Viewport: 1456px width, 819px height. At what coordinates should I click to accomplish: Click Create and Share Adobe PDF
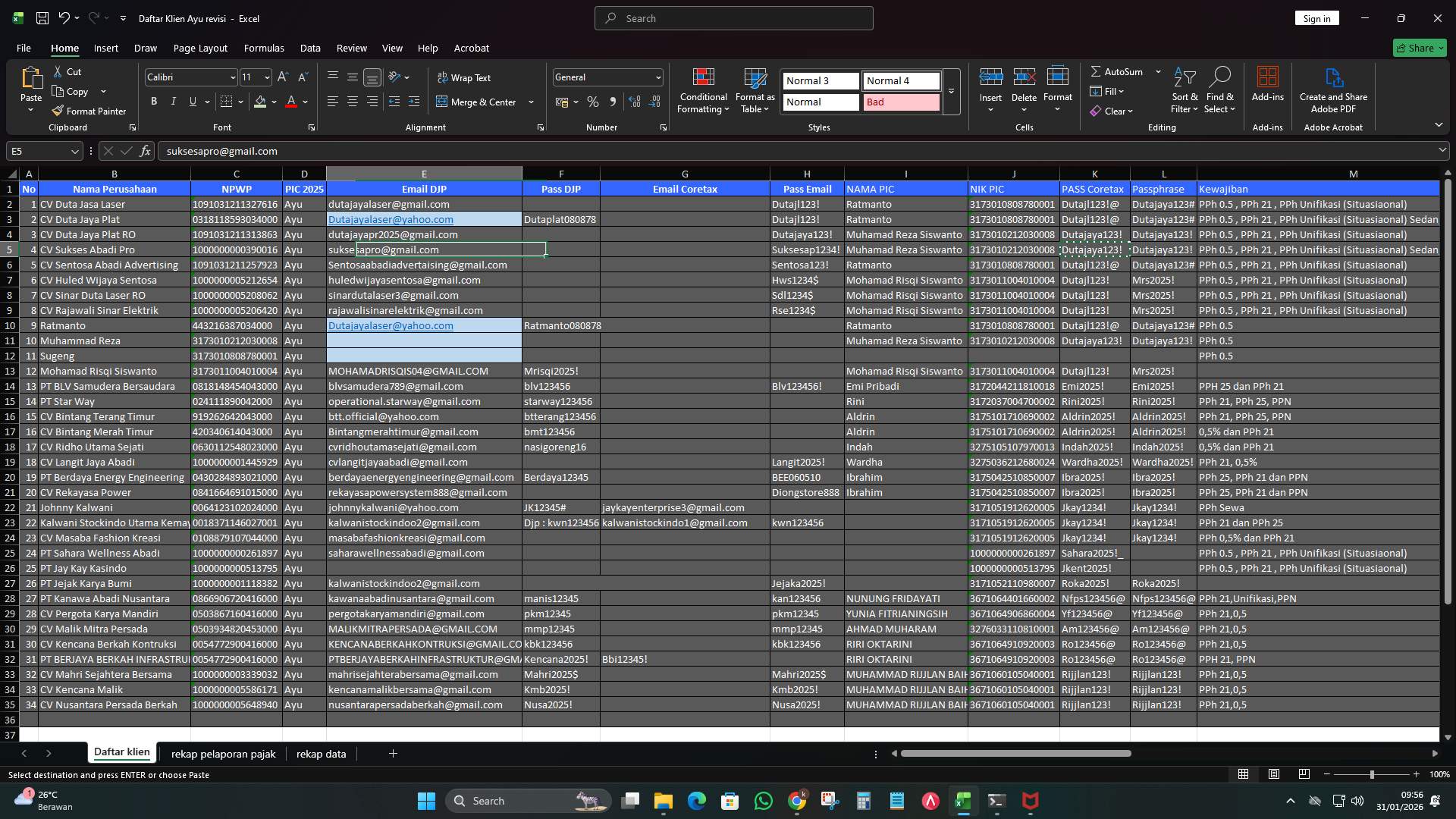(1333, 89)
